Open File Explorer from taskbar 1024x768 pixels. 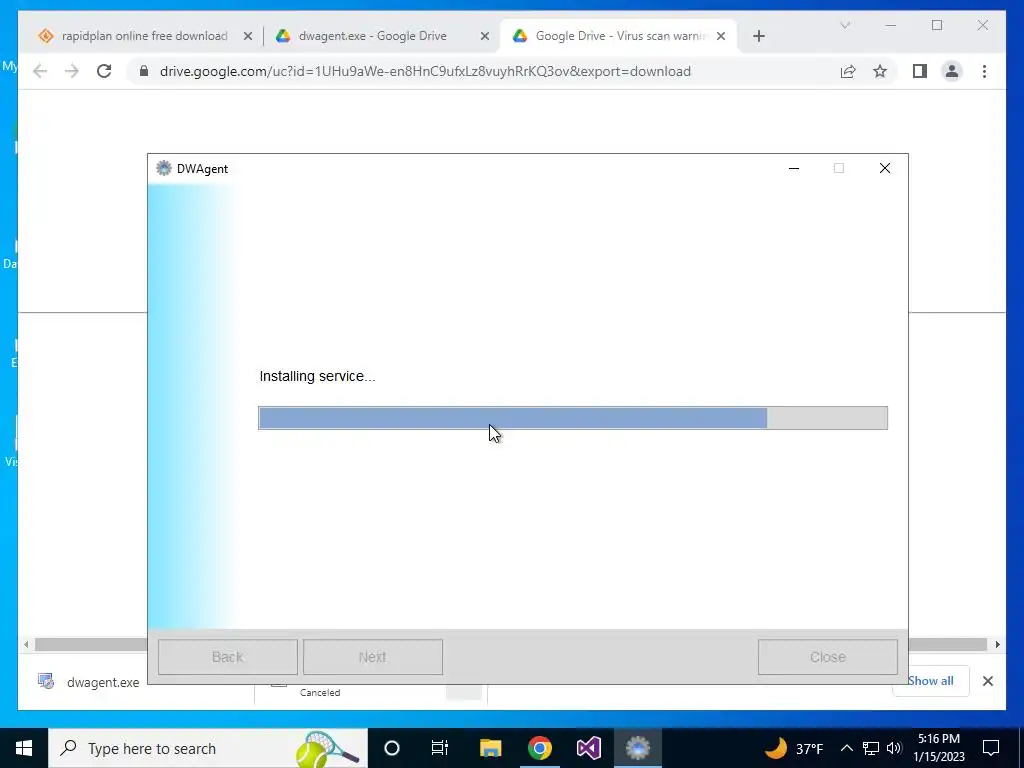(x=490, y=748)
